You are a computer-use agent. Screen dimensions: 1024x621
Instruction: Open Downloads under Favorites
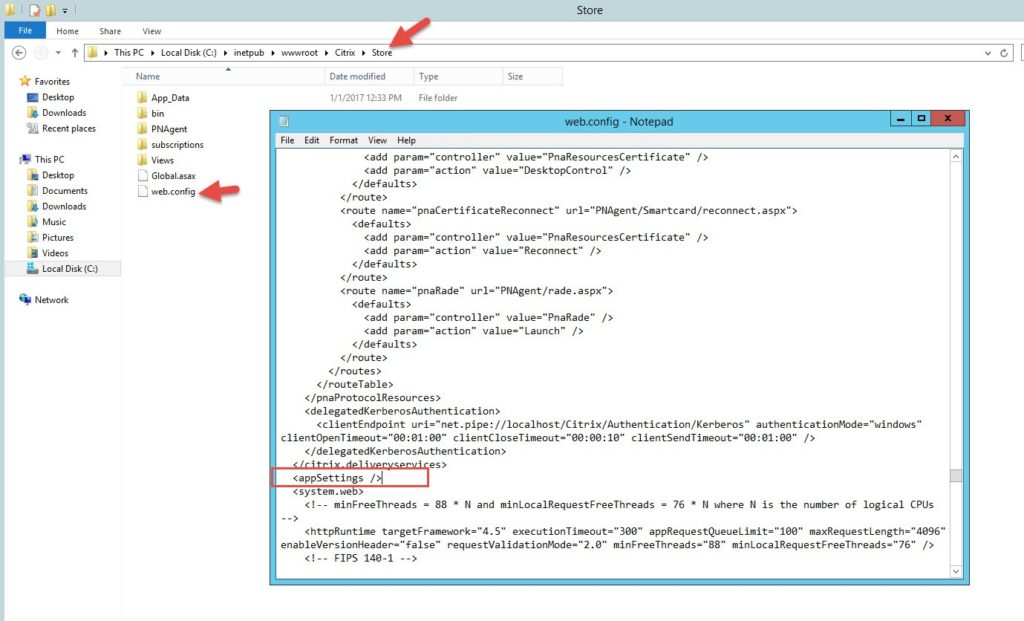click(64, 113)
